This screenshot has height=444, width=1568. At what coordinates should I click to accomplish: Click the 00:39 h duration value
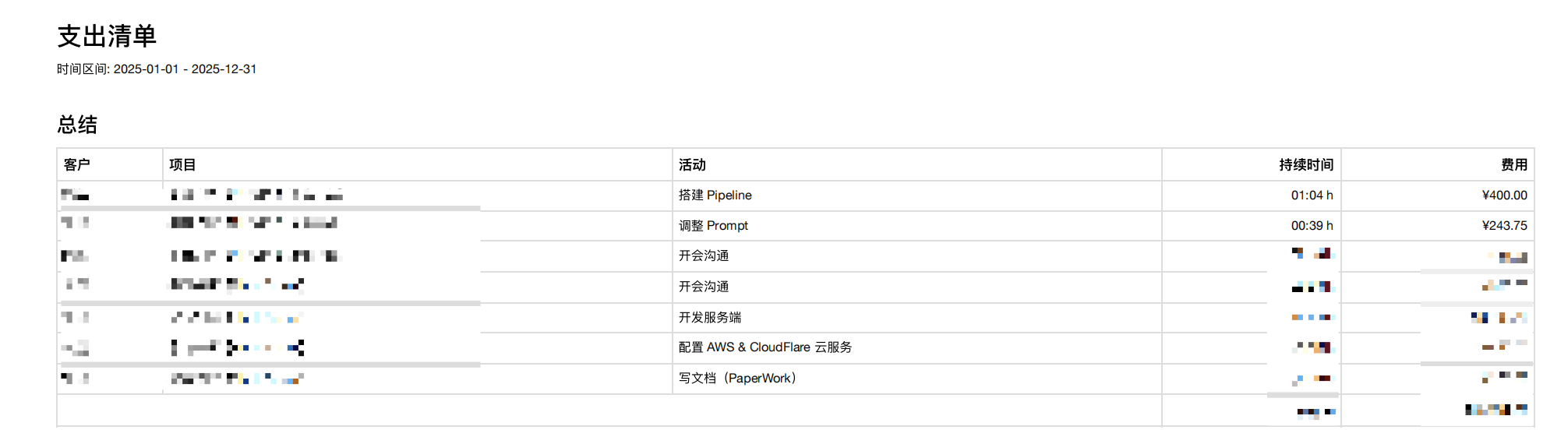(1312, 225)
